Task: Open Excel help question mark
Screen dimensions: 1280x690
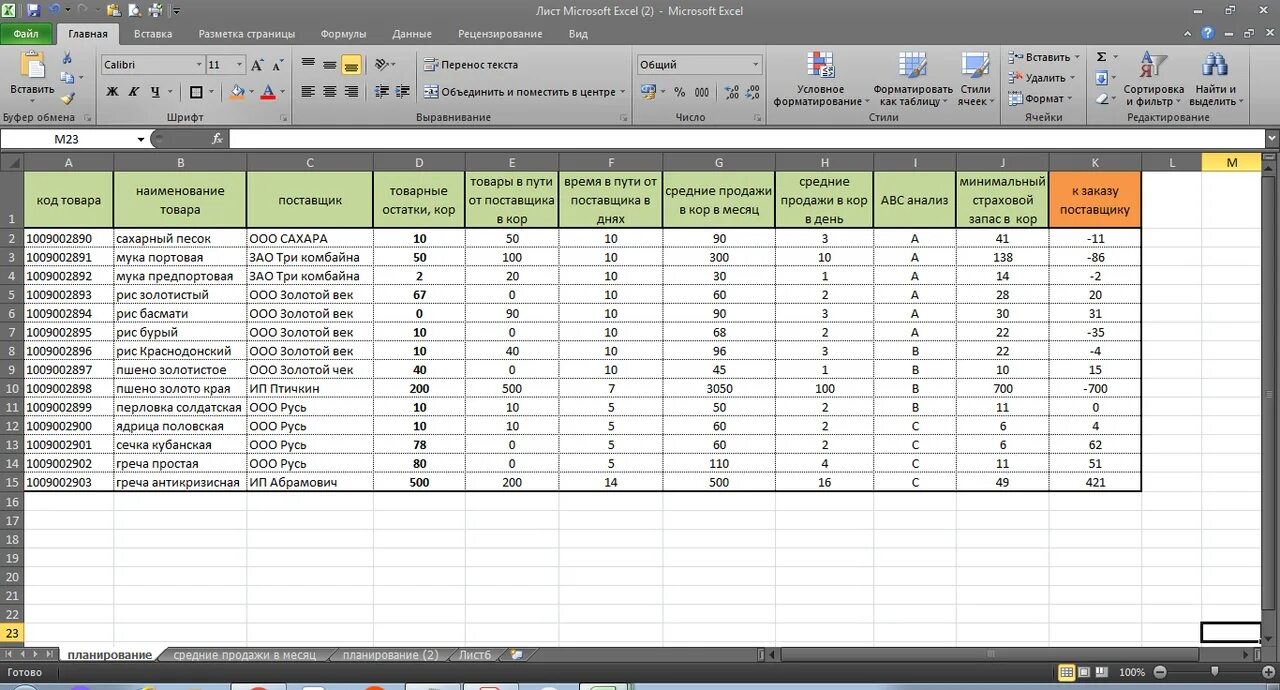Action: (1208, 33)
